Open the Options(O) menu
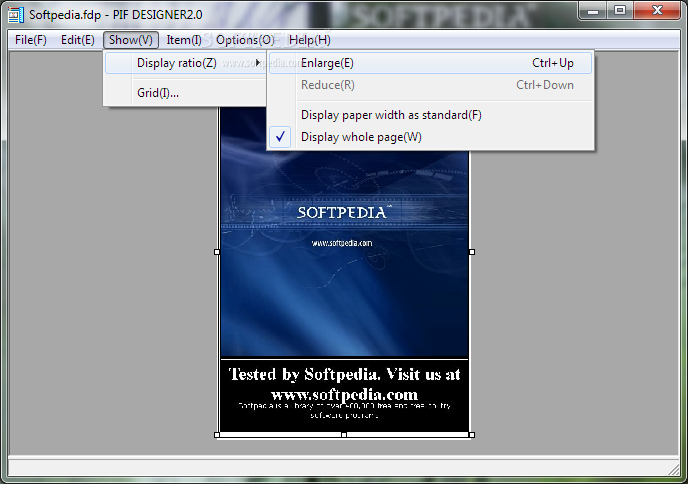Image resolution: width=688 pixels, height=484 pixels. pos(245,40)
